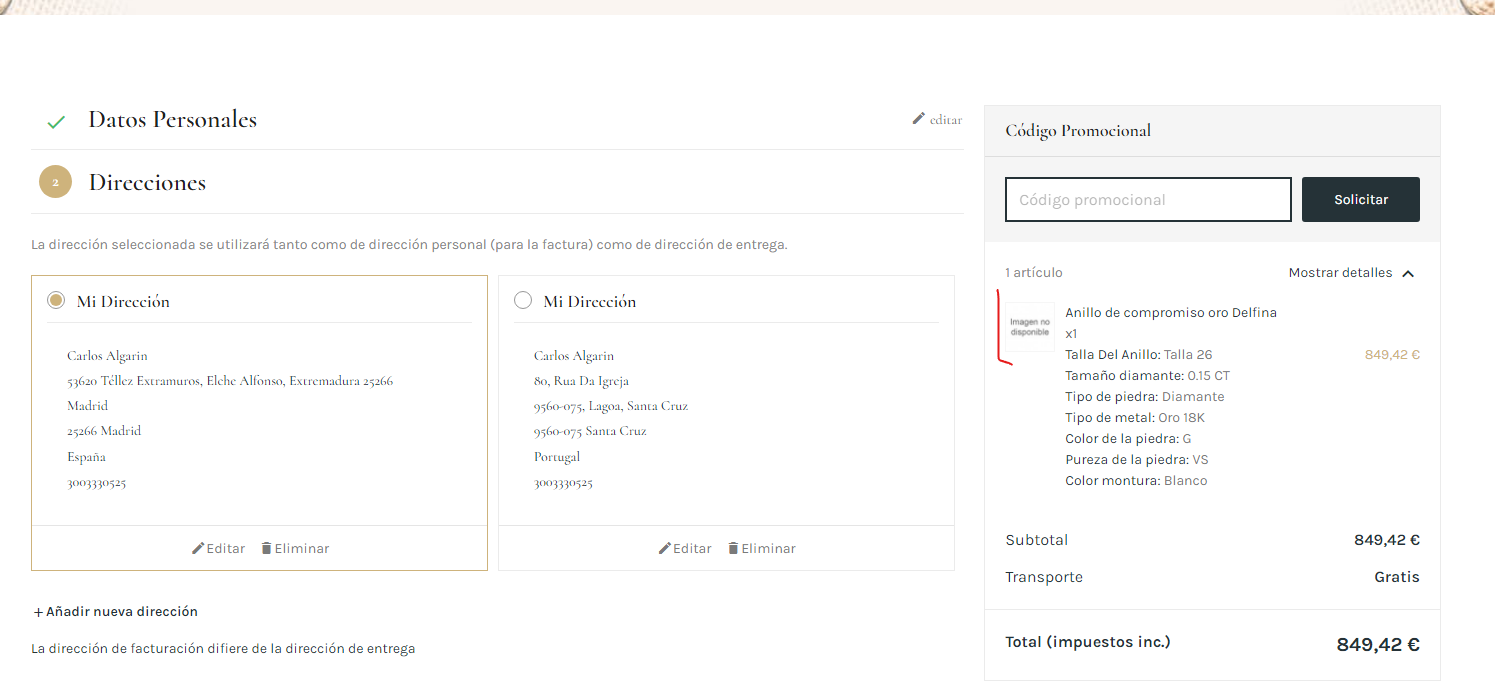The width and height of the screenshot is (1495, 682).
Task: Click the trash Eliminar icon for the Portugal address
Action: [x=733, y=548]
